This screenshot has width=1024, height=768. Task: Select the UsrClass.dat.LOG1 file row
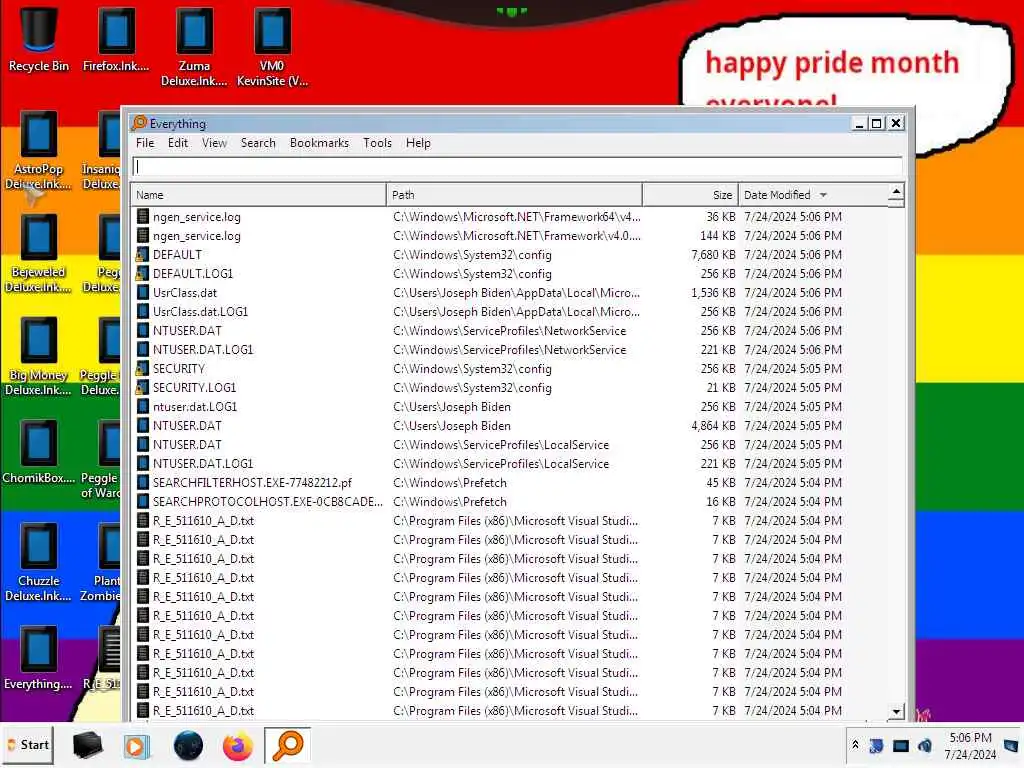coord(509,312)
